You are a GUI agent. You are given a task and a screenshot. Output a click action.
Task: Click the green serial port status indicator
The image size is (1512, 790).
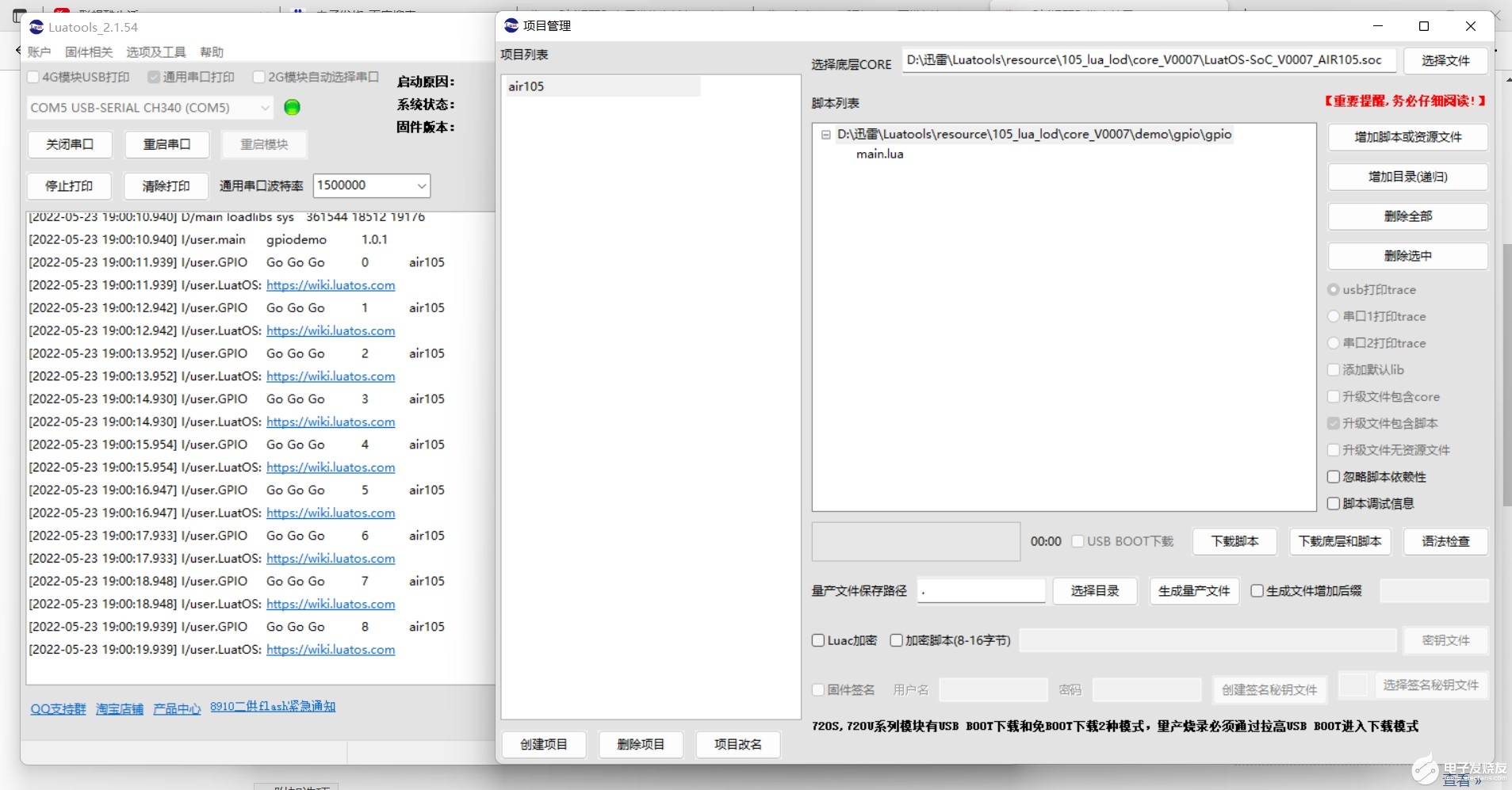click(292, 107)
